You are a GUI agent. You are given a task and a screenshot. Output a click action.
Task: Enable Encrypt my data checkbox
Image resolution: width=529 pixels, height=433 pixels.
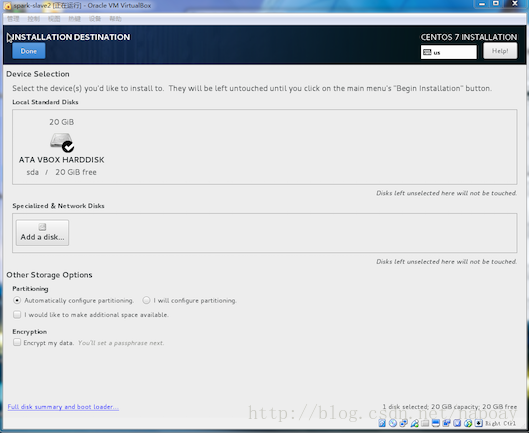click(x=17, y=342)
